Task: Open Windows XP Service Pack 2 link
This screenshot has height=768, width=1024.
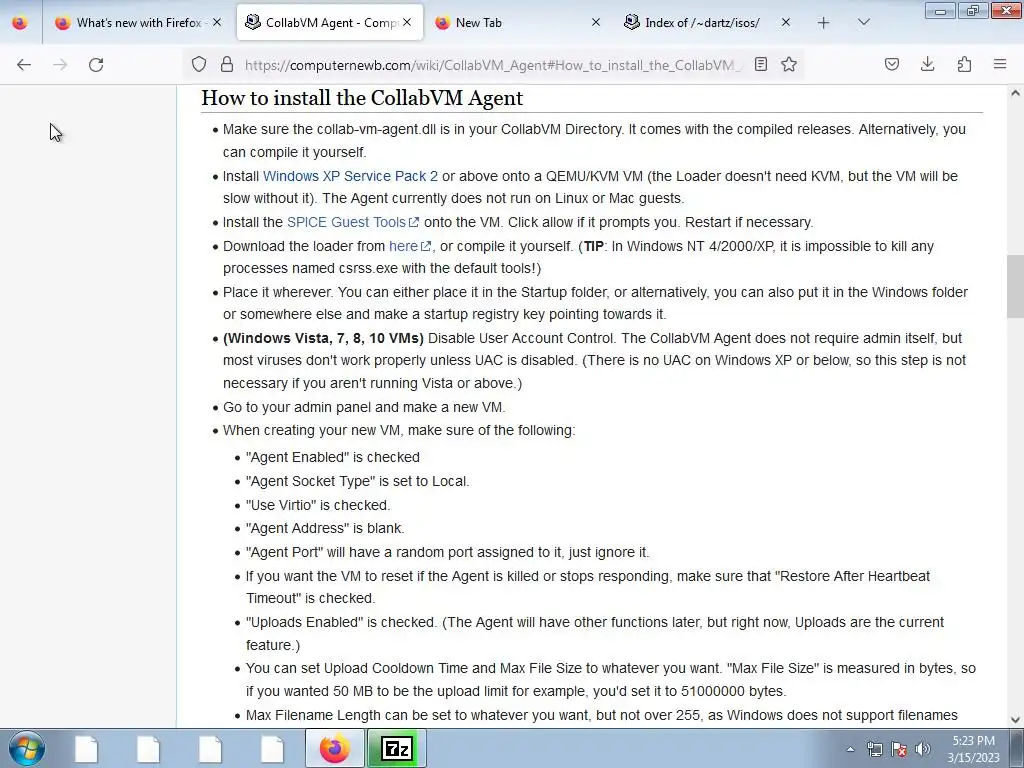Action: tap(350, 176)
